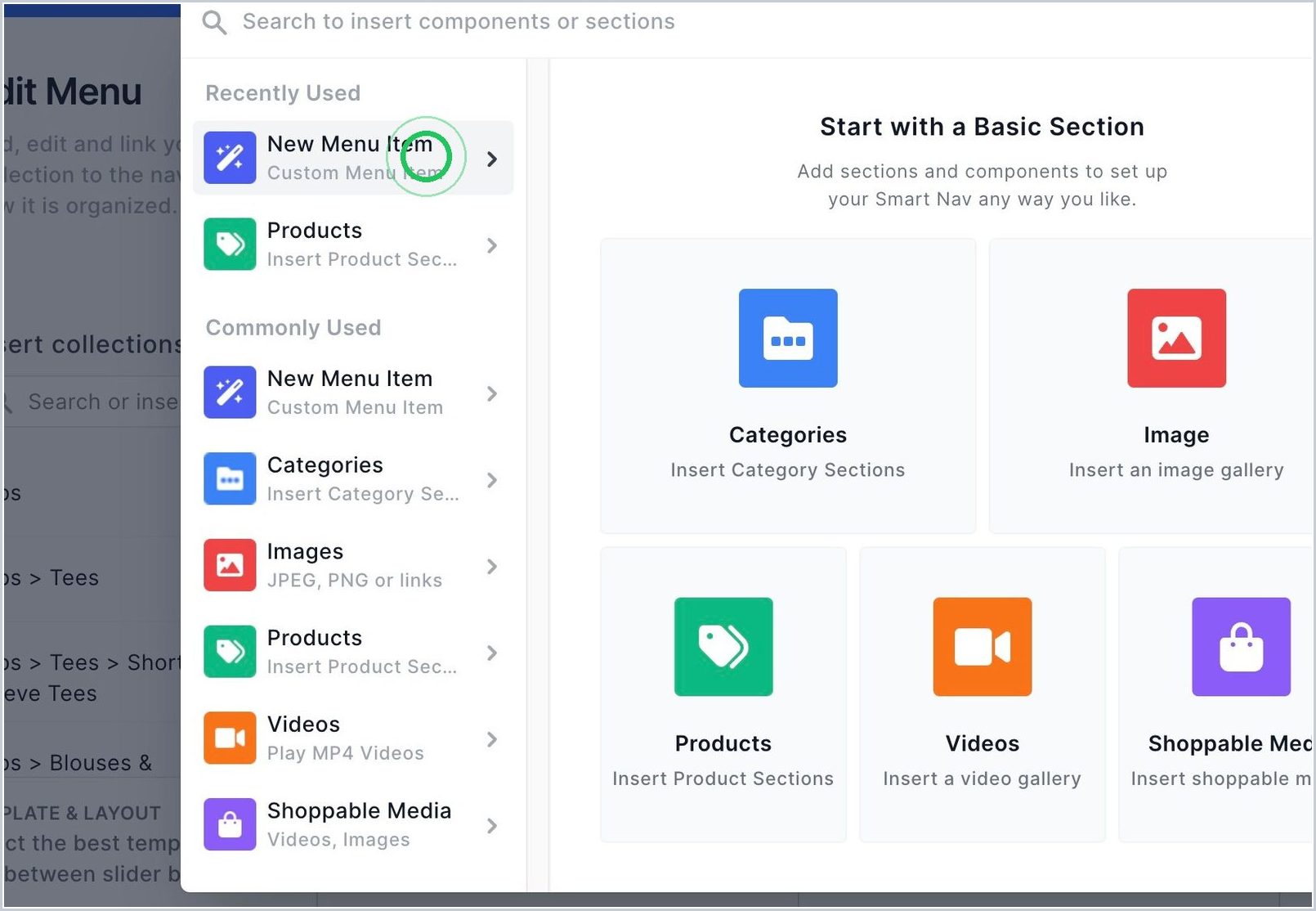Screen dimensions: 1316x911
Task: Select the Images list item title
Action: pyautogui.click(x=305, y=552)
